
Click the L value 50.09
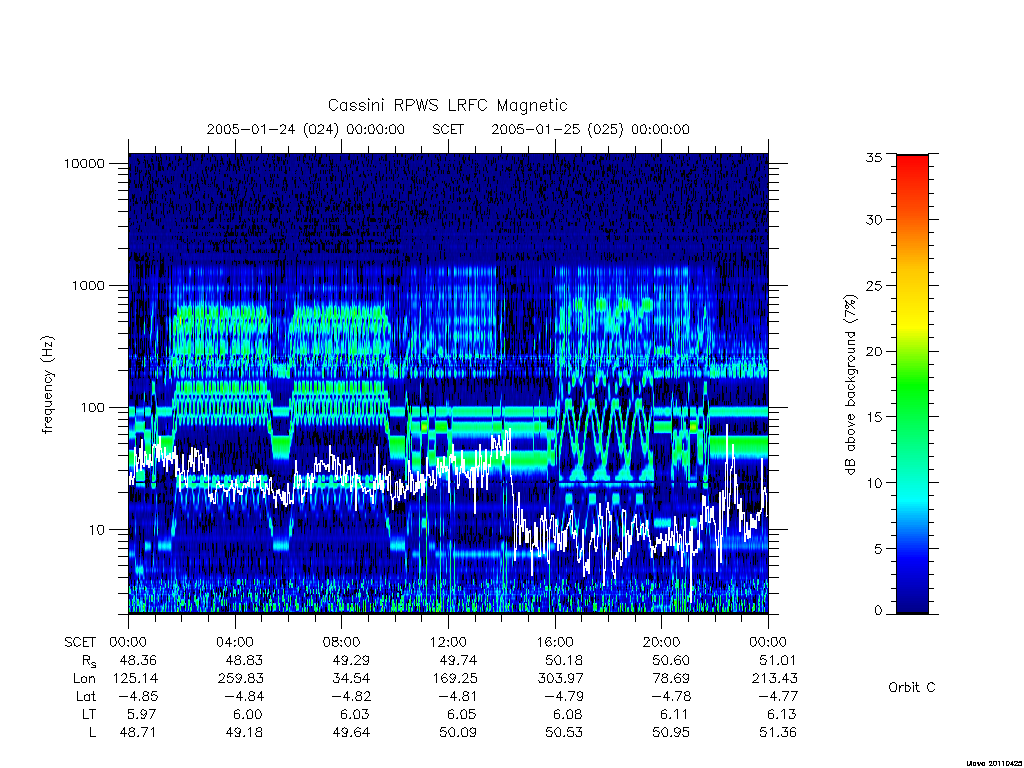point(458,733)
